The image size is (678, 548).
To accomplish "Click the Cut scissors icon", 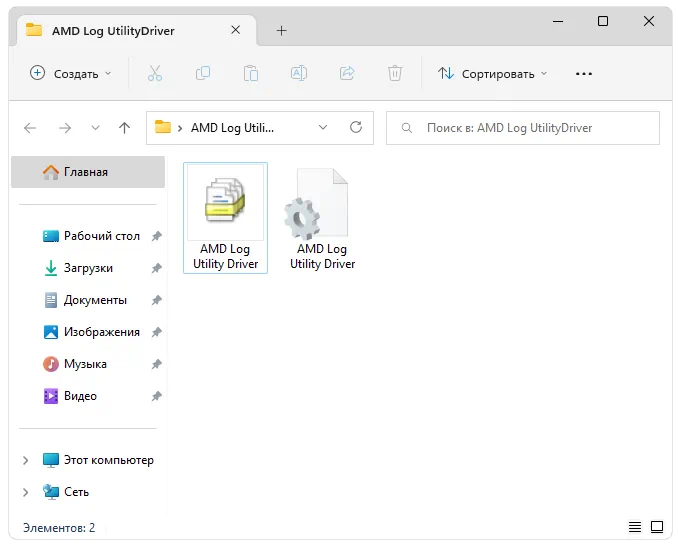I will click(155, 73).
